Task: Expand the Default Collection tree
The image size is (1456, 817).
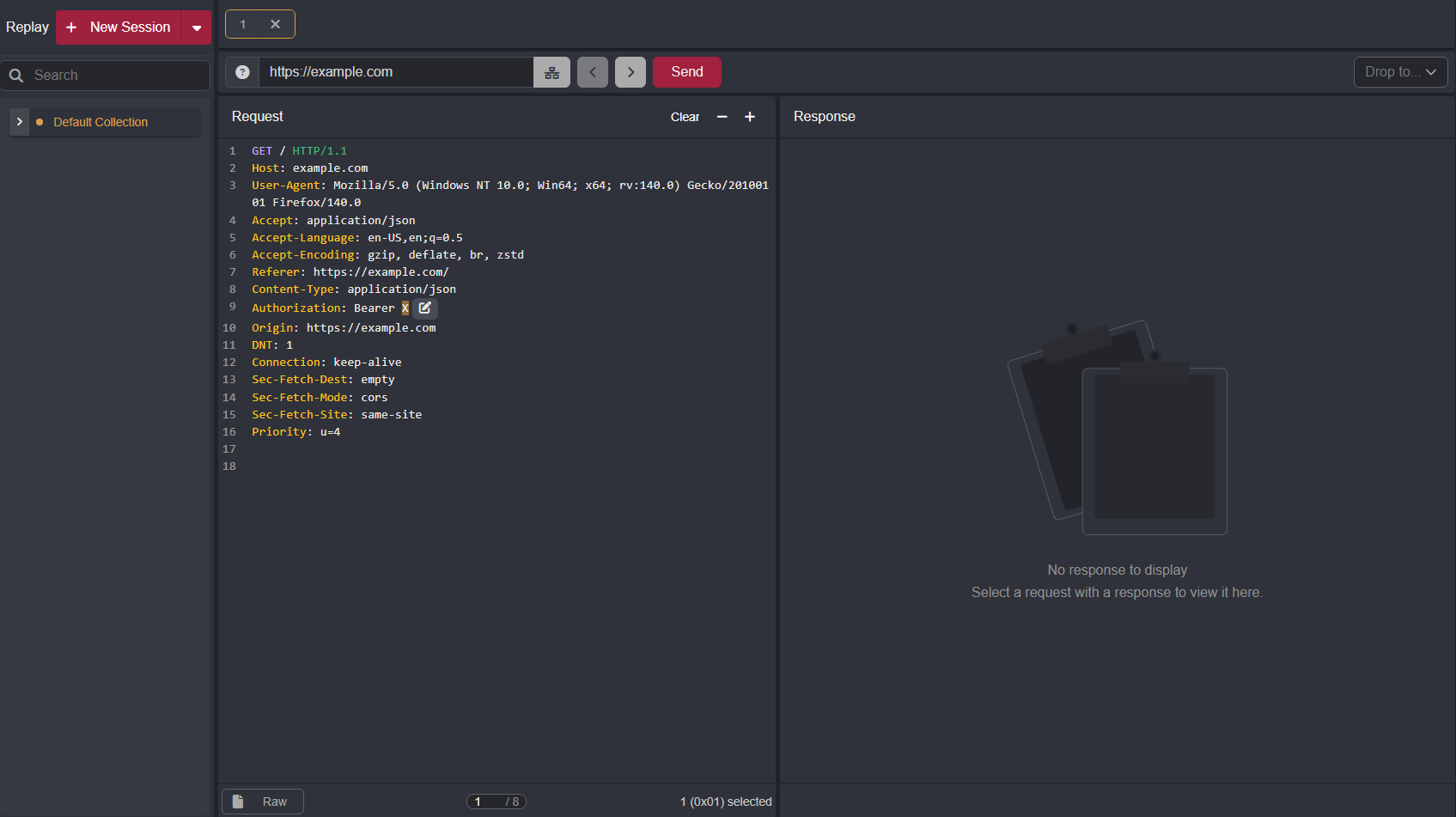Action: [19, 122]
